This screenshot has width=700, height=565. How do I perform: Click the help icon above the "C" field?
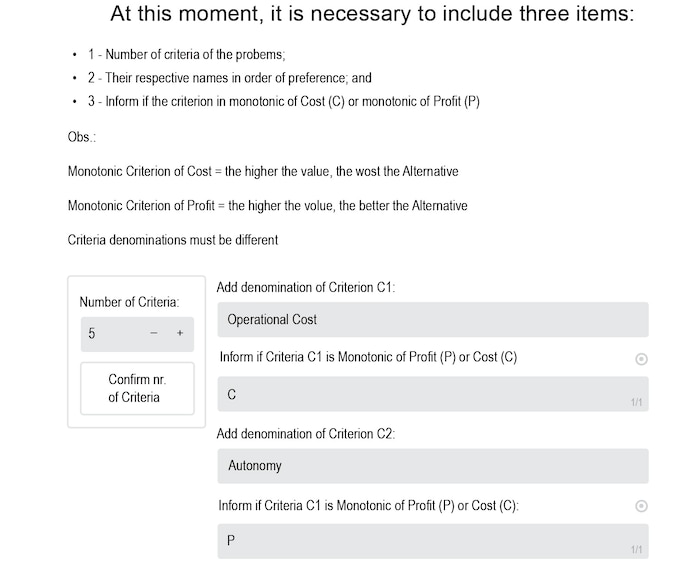pos(641,359)
